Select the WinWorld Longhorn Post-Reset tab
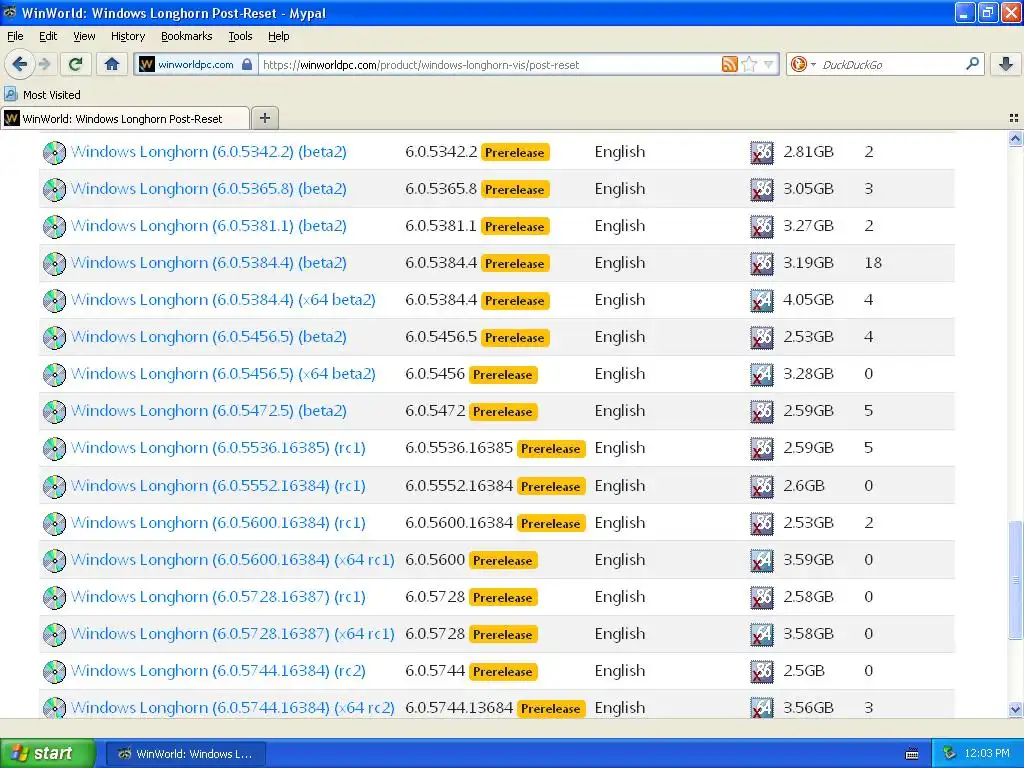The image size is (1024, 768). (x=125, y=118)
